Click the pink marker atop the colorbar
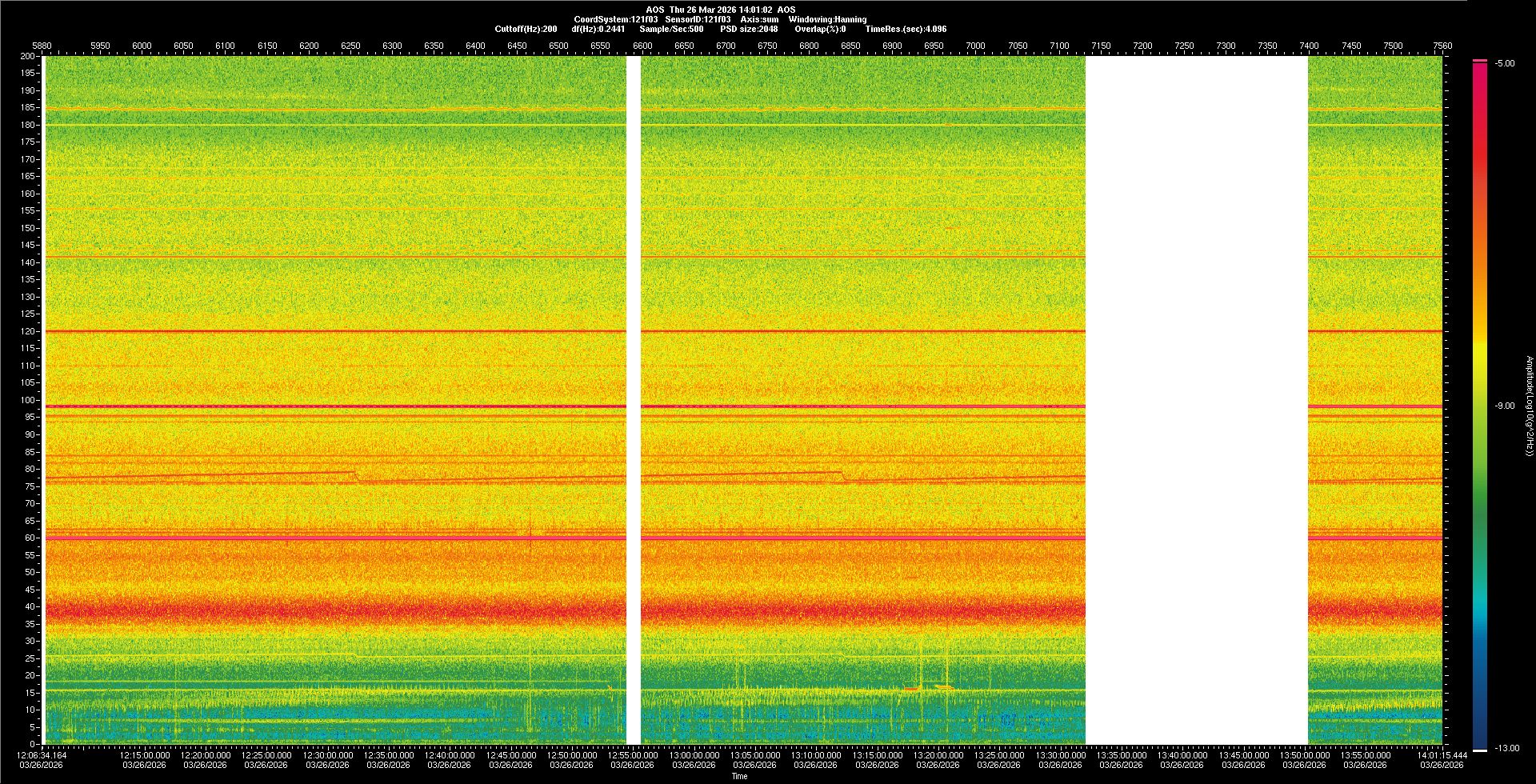The height and width of the screenshot is (784, 1536). click(x=1480, y=61)
